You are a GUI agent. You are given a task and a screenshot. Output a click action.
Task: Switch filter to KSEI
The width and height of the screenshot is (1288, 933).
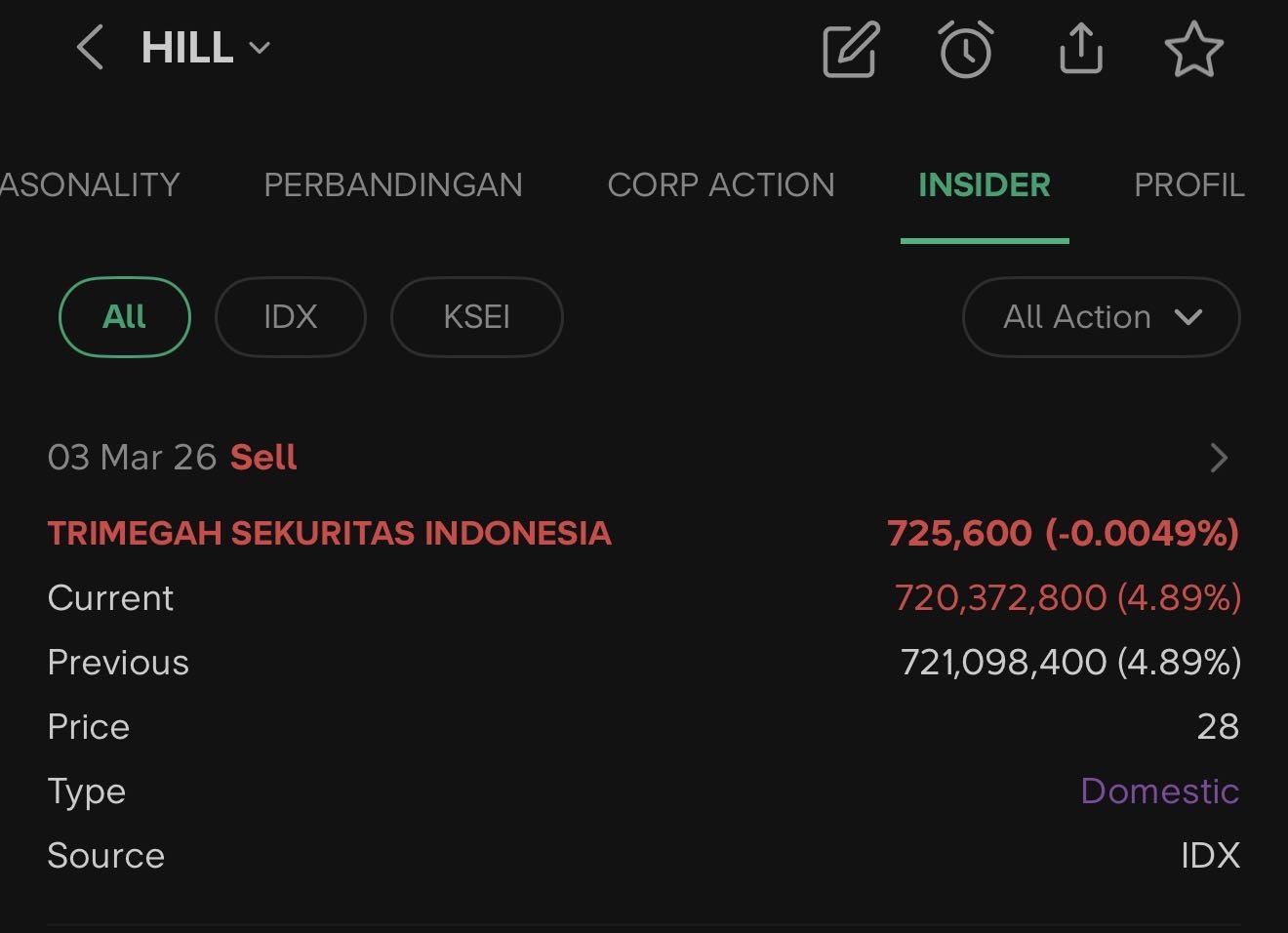pos(476,316)
